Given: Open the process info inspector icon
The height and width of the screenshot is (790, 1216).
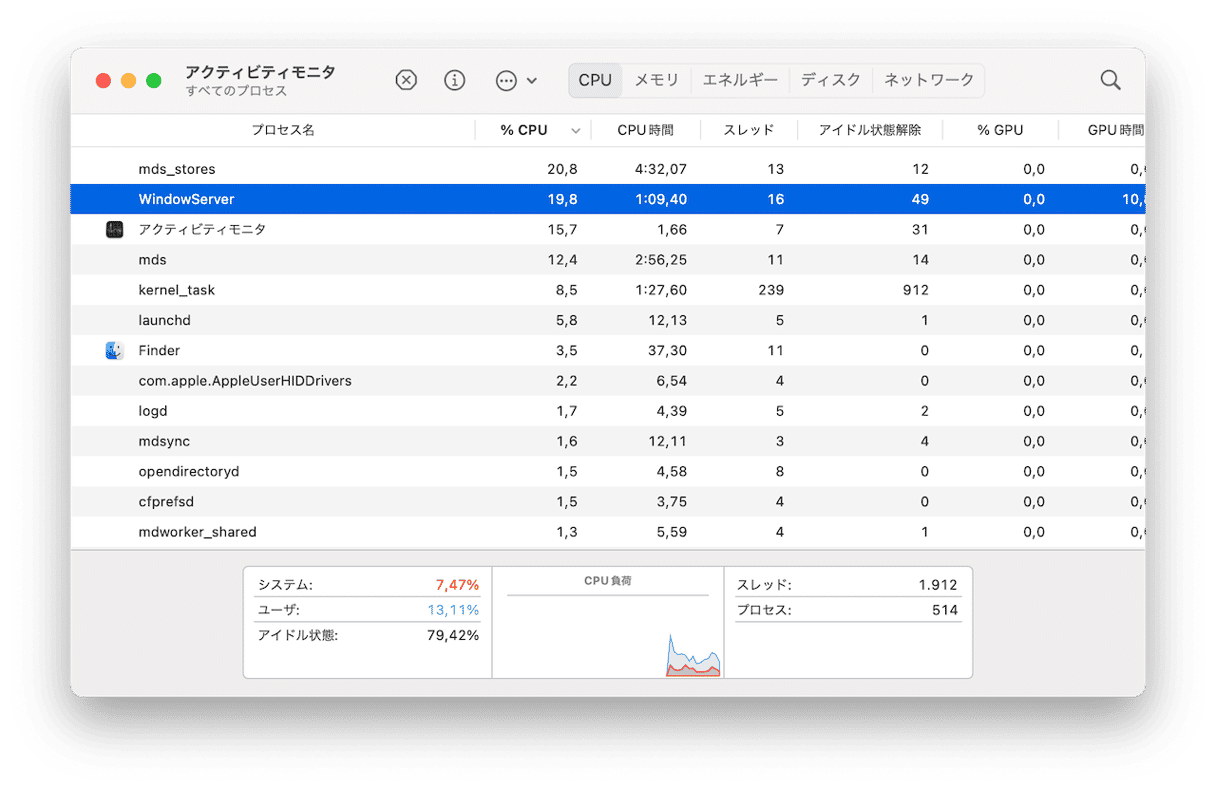Looking at the screenshot, I should (455, 81).
